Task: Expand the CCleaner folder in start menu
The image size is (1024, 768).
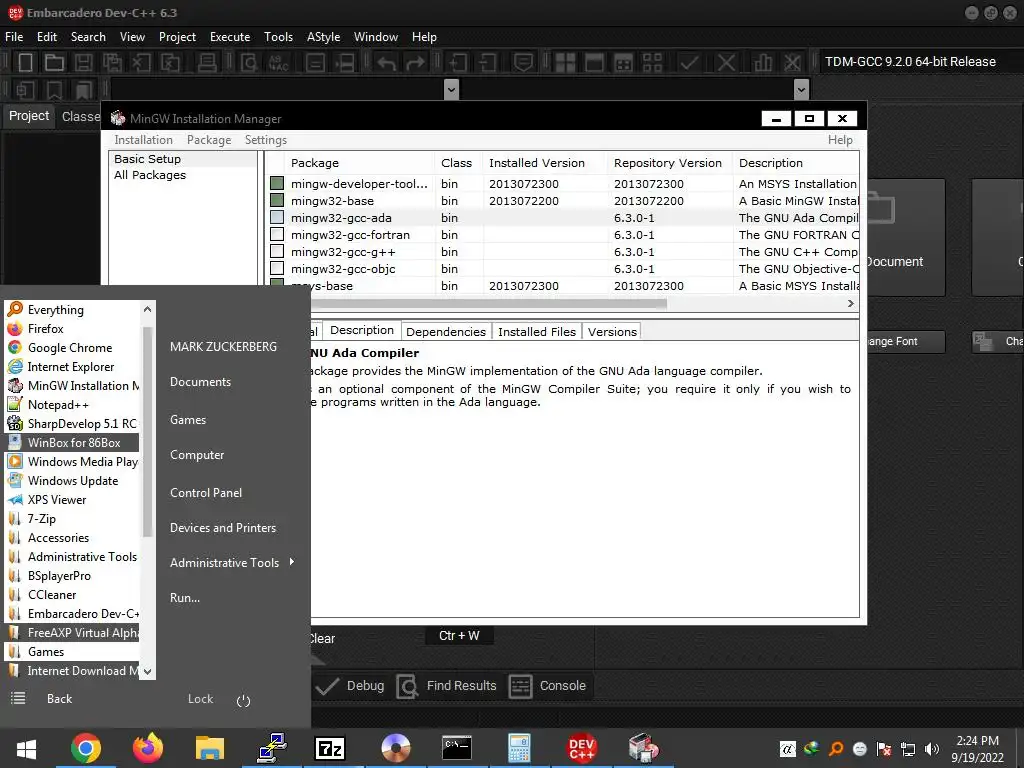Action: [x=52, y=595]
